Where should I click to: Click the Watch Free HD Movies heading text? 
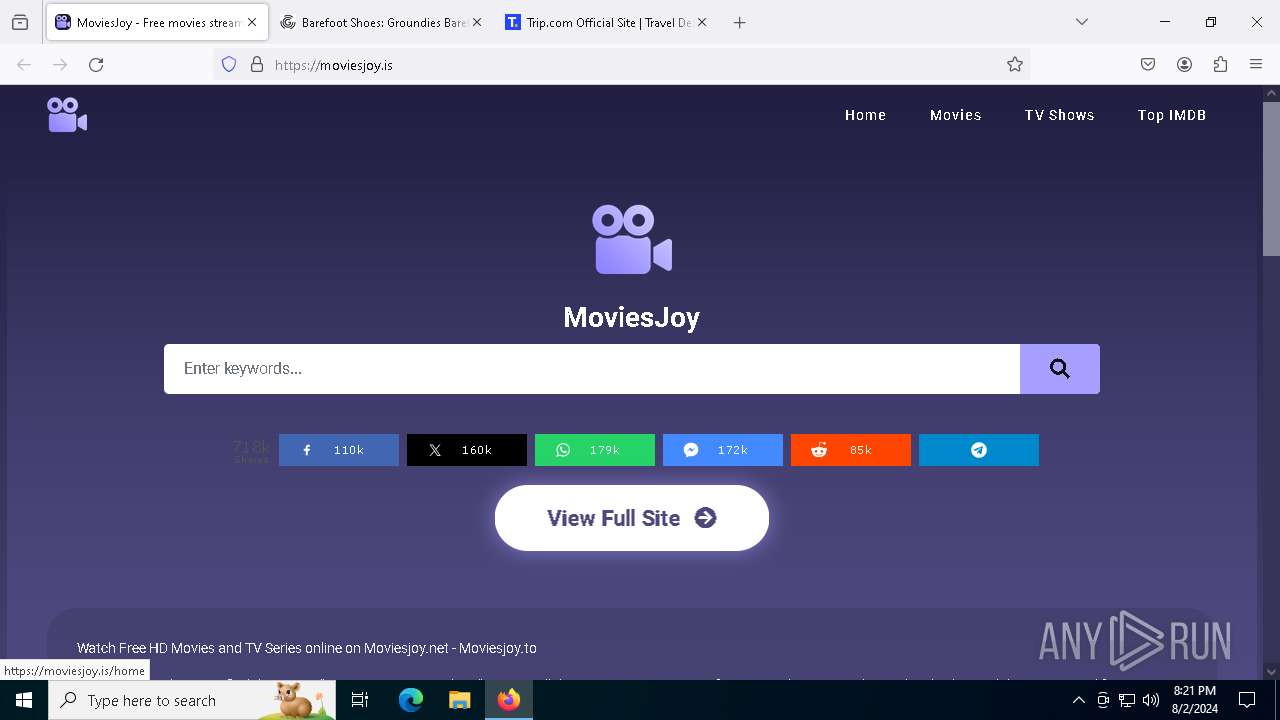[x=307, y=648]
